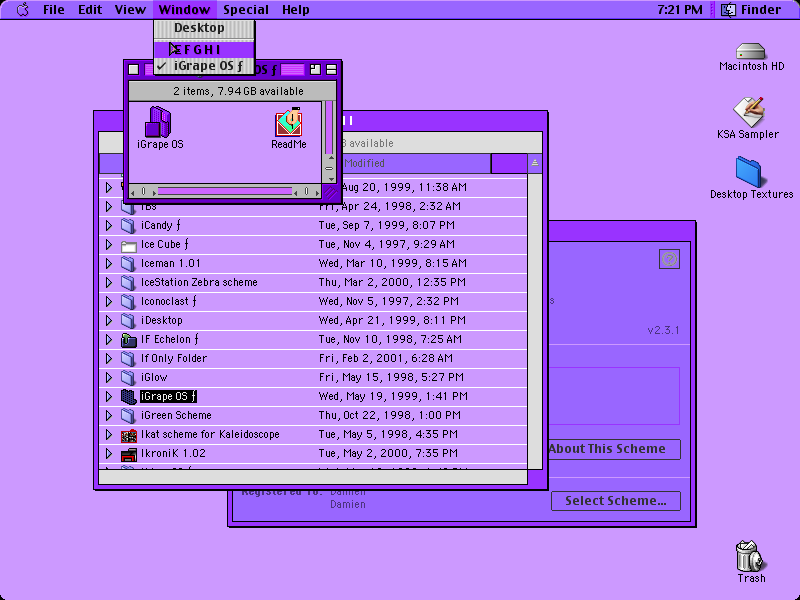Click the iGreen Scheme folder icon
This screenshot has width=800, height=600.
128,415
